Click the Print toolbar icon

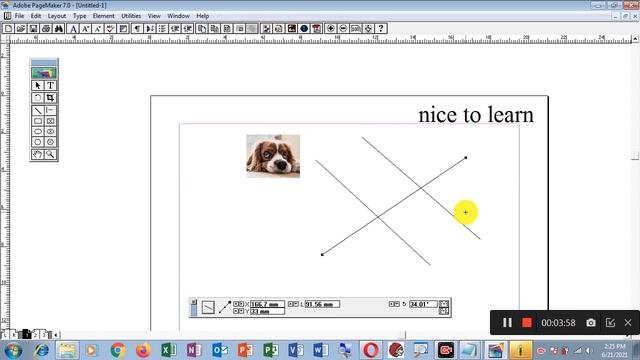46,29
